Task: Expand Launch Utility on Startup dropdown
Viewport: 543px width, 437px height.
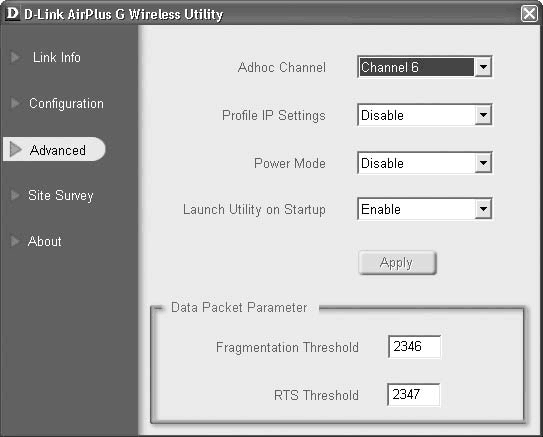Action: click(x=483, y=209)
